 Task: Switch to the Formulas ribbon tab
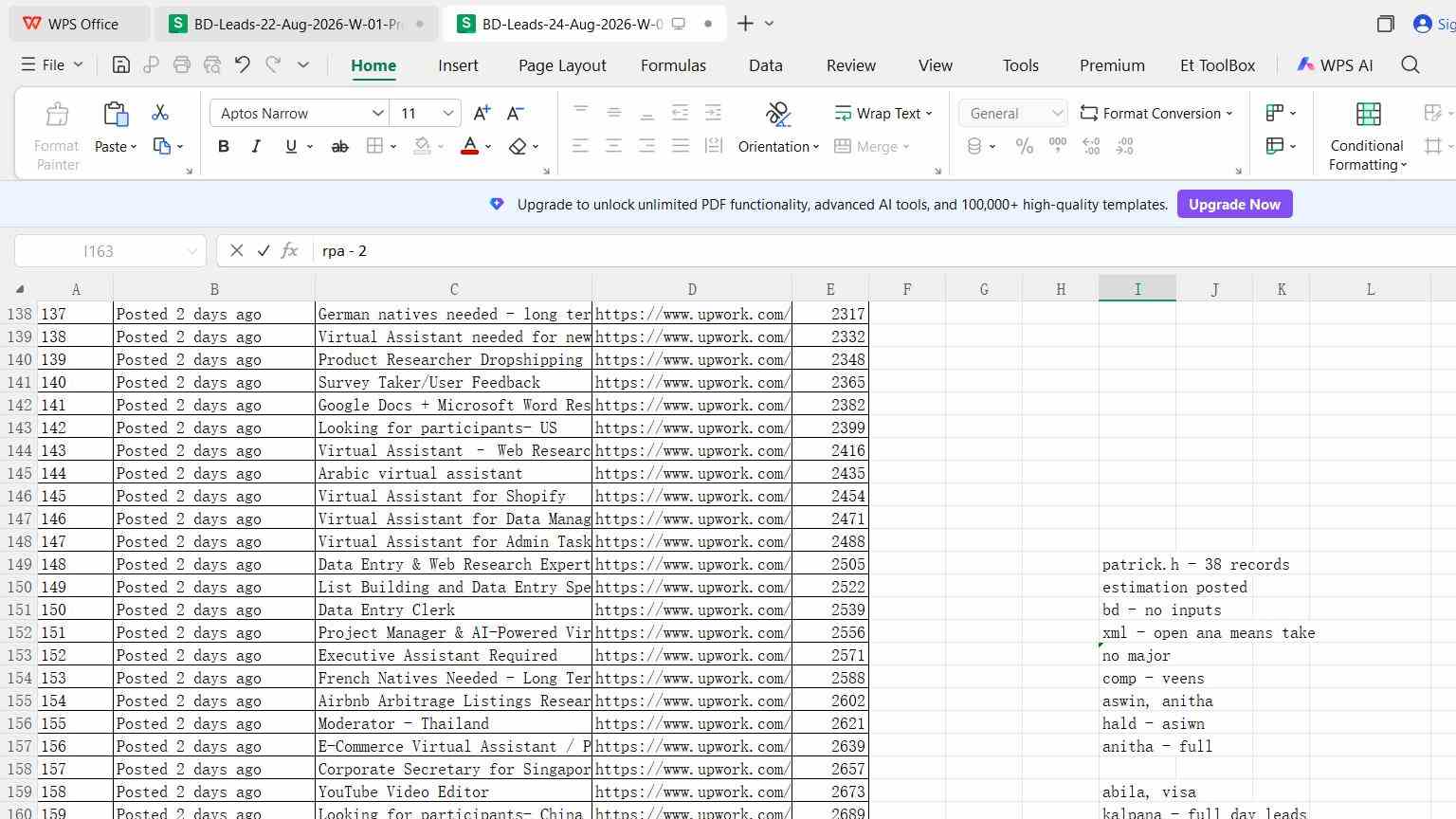click(673, 65)
